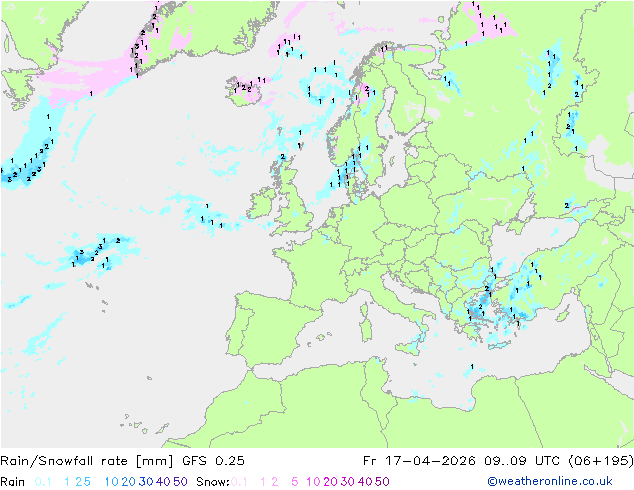
Task: Select the Snow 20 legend value
Action: click(x=330, y=482)
